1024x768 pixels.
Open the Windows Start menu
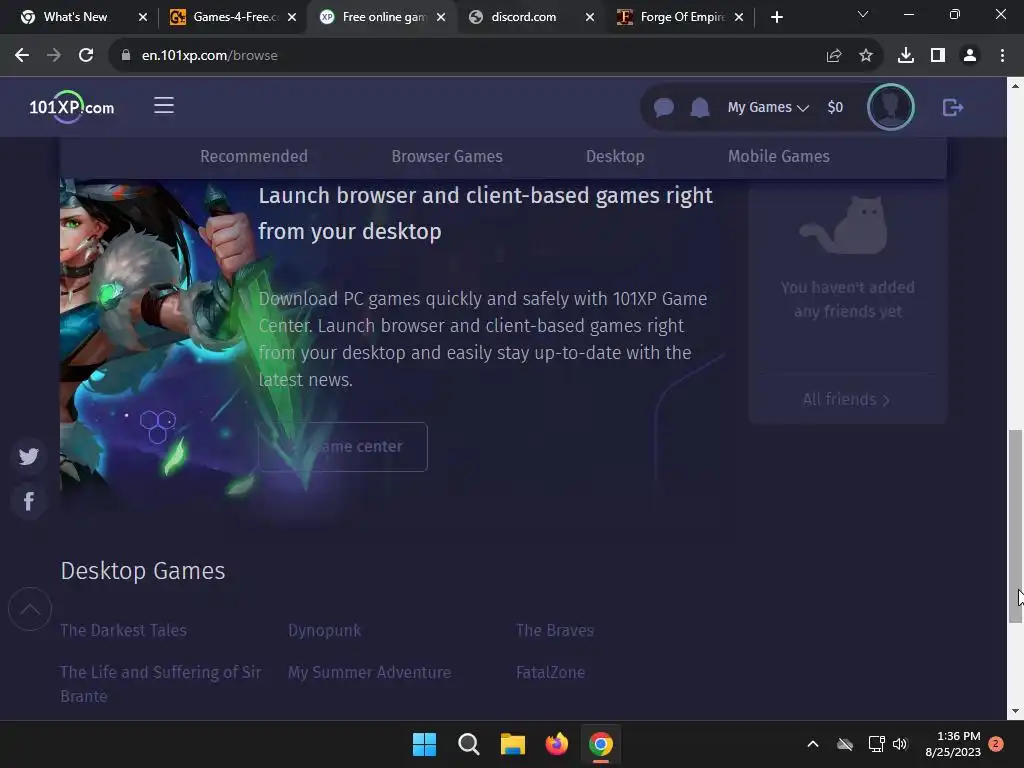[424, 744]
